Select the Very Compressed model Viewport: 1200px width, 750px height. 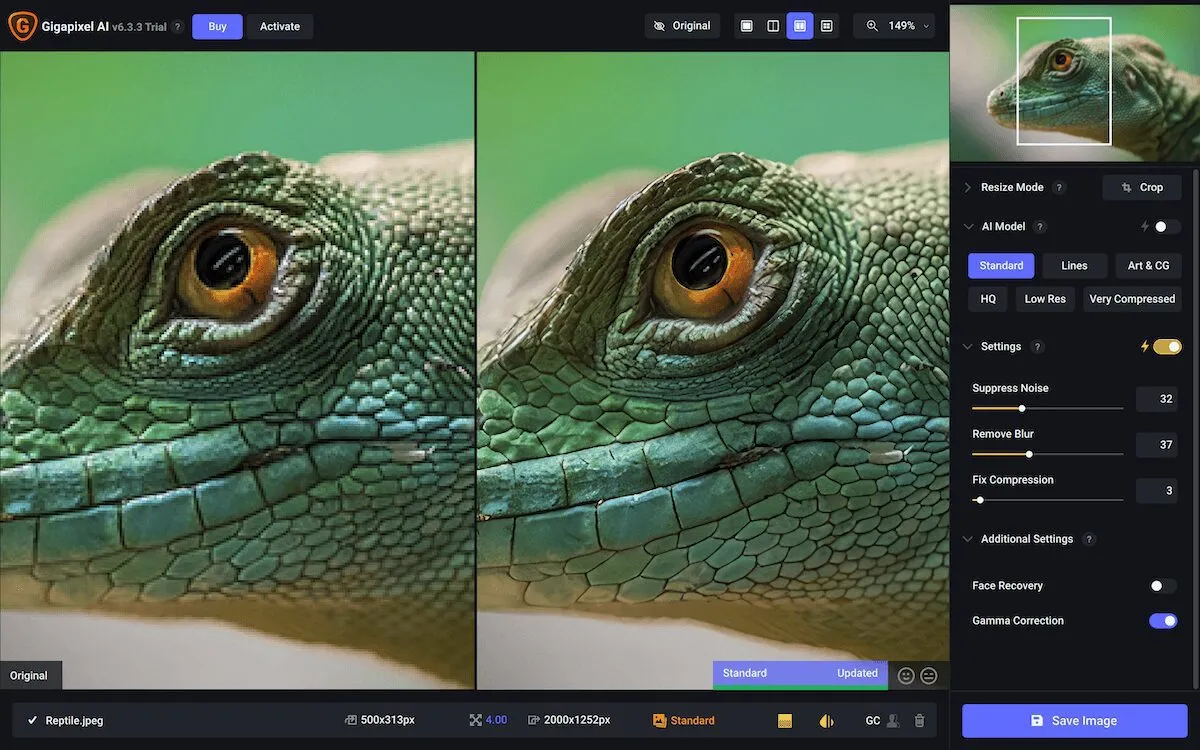tap(1132, 298)
